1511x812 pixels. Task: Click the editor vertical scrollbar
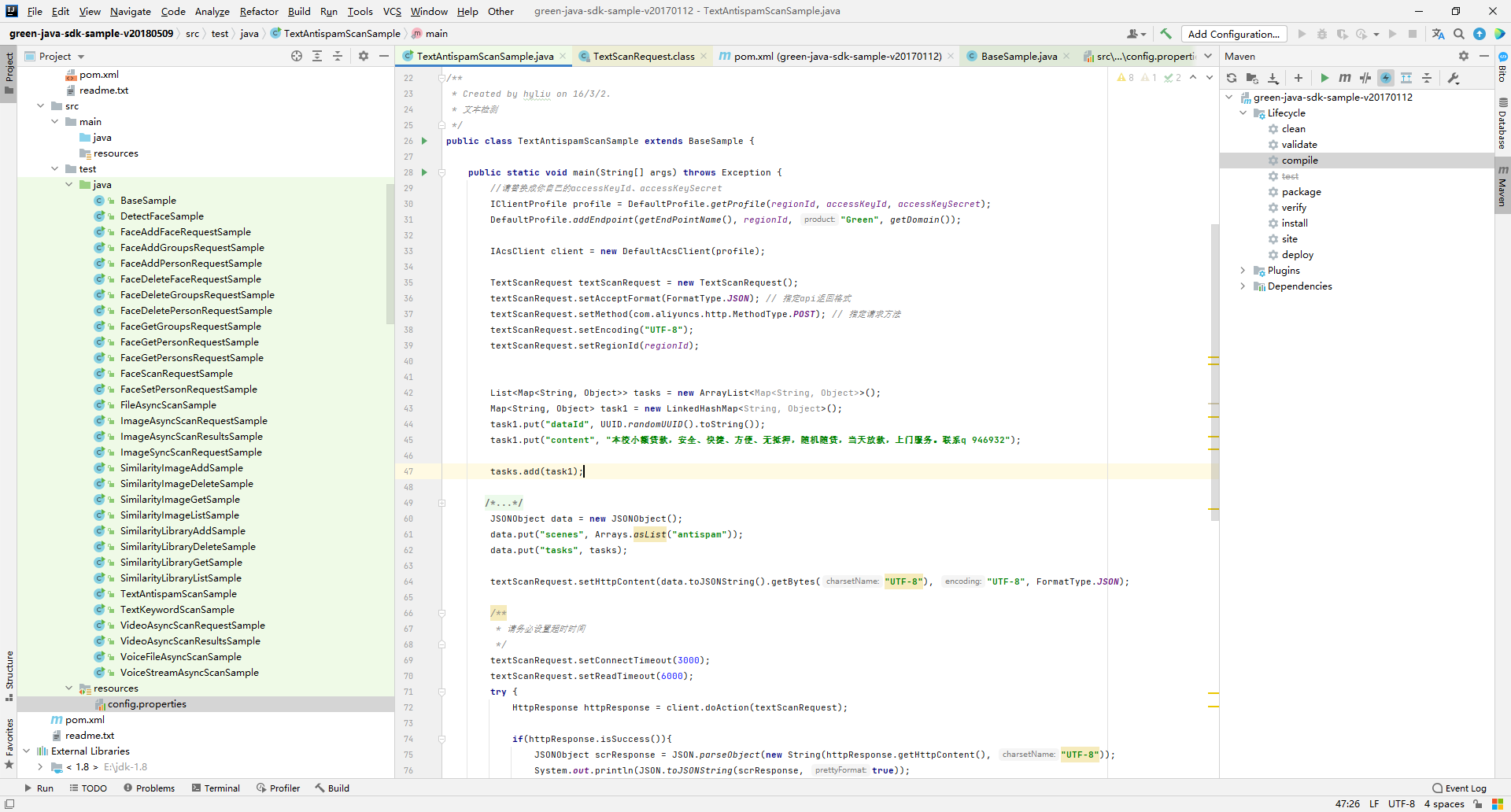(x=1214, y=372)
